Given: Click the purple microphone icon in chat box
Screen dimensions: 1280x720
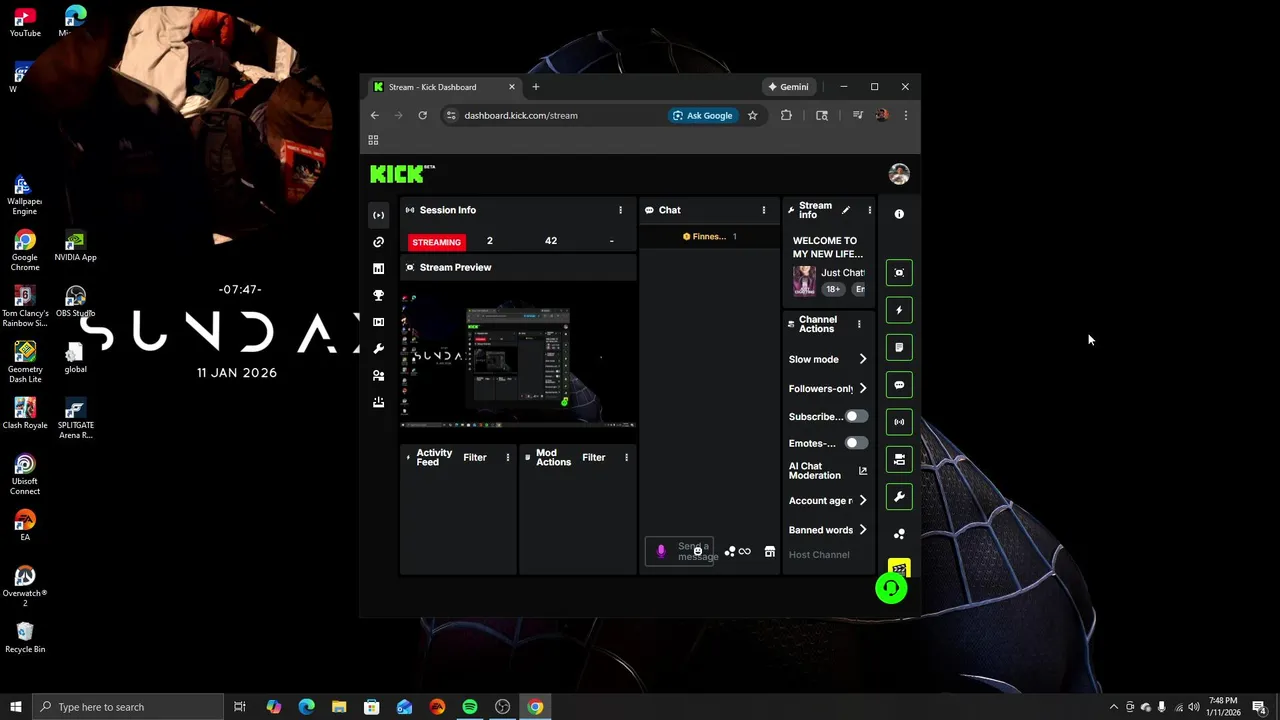Looking at the screenshot, I should coord(660,551).
